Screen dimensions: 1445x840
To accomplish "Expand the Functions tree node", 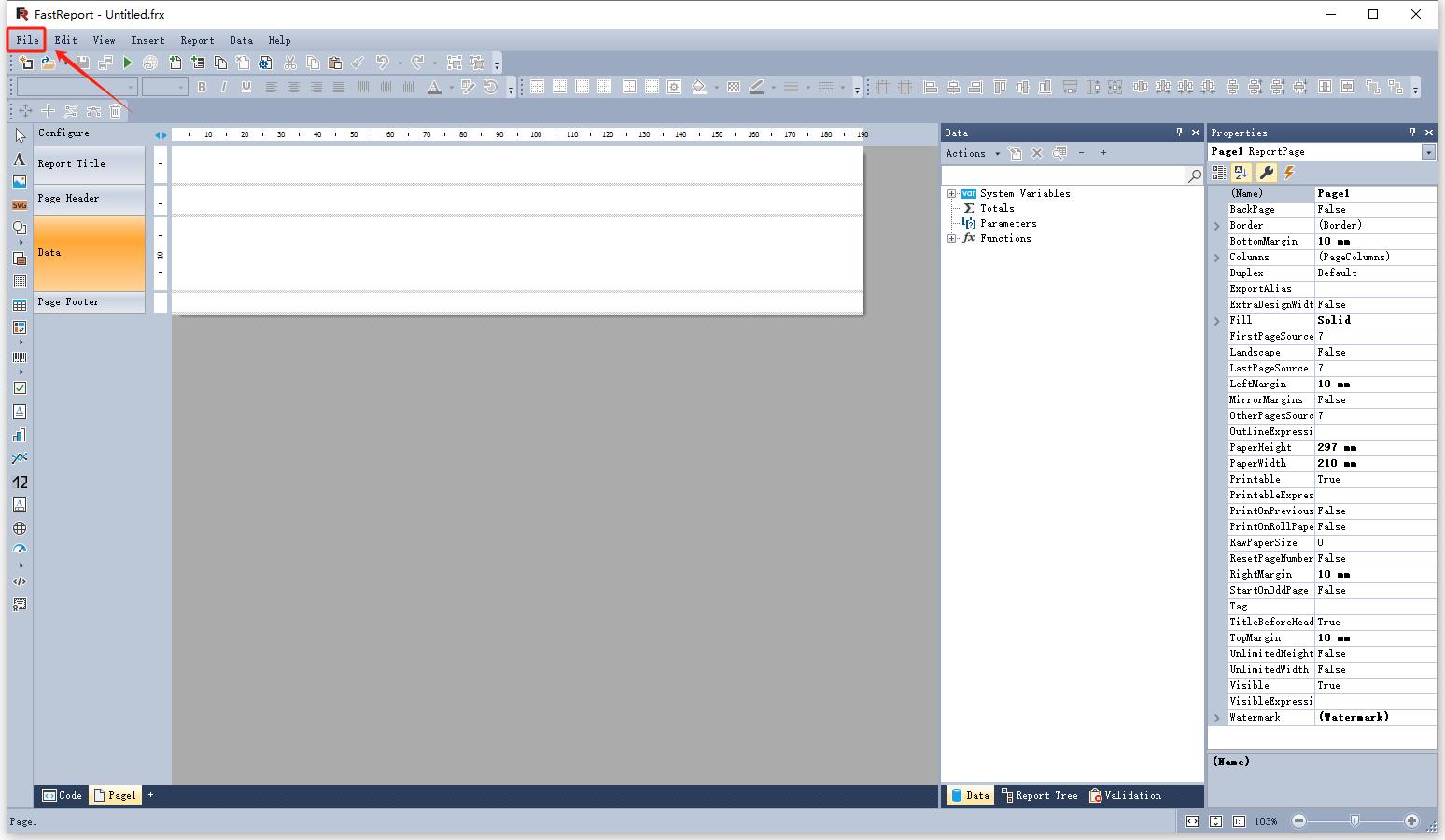I will (951, 239).
